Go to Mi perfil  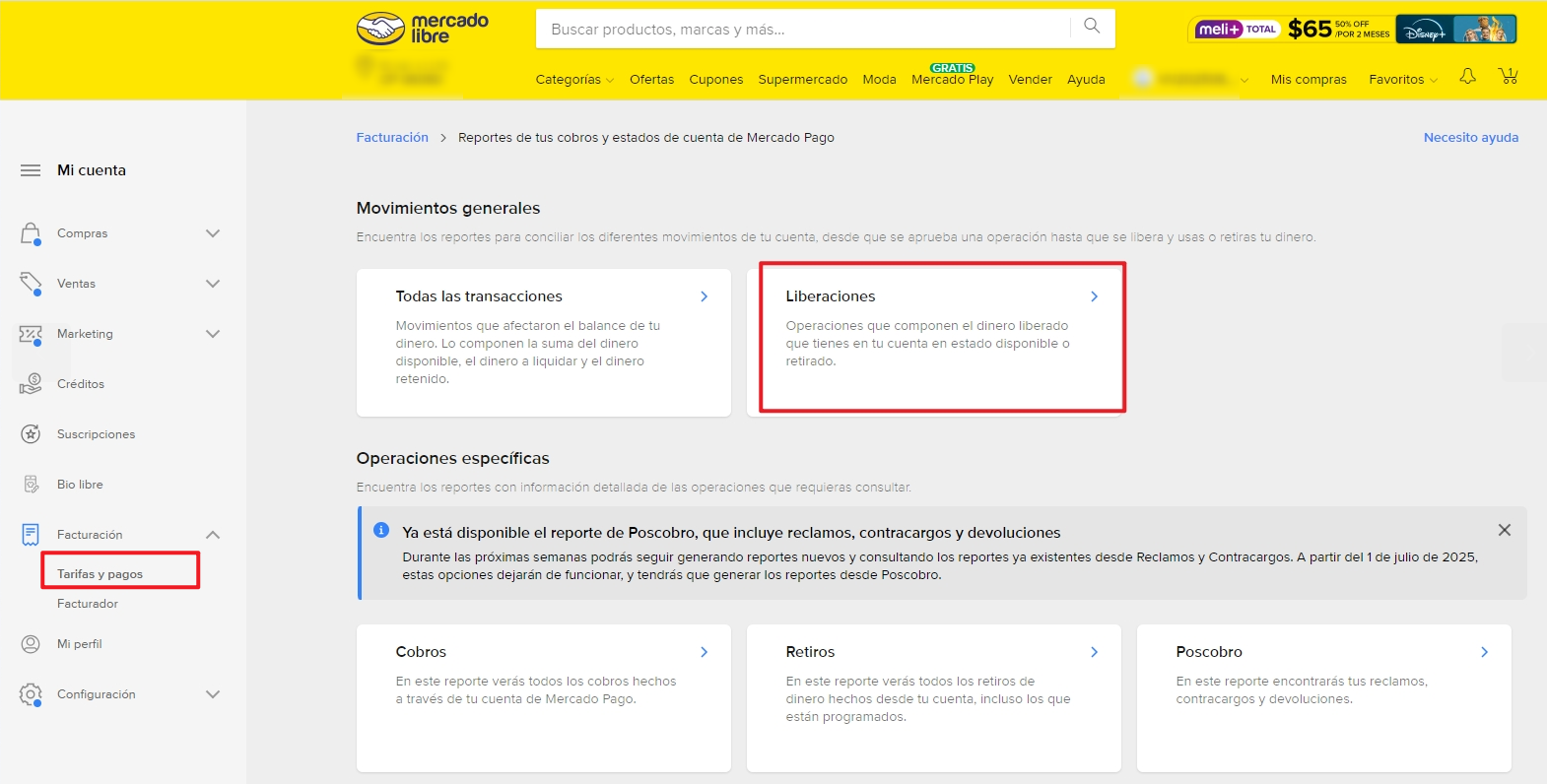[x=79, y=644]
